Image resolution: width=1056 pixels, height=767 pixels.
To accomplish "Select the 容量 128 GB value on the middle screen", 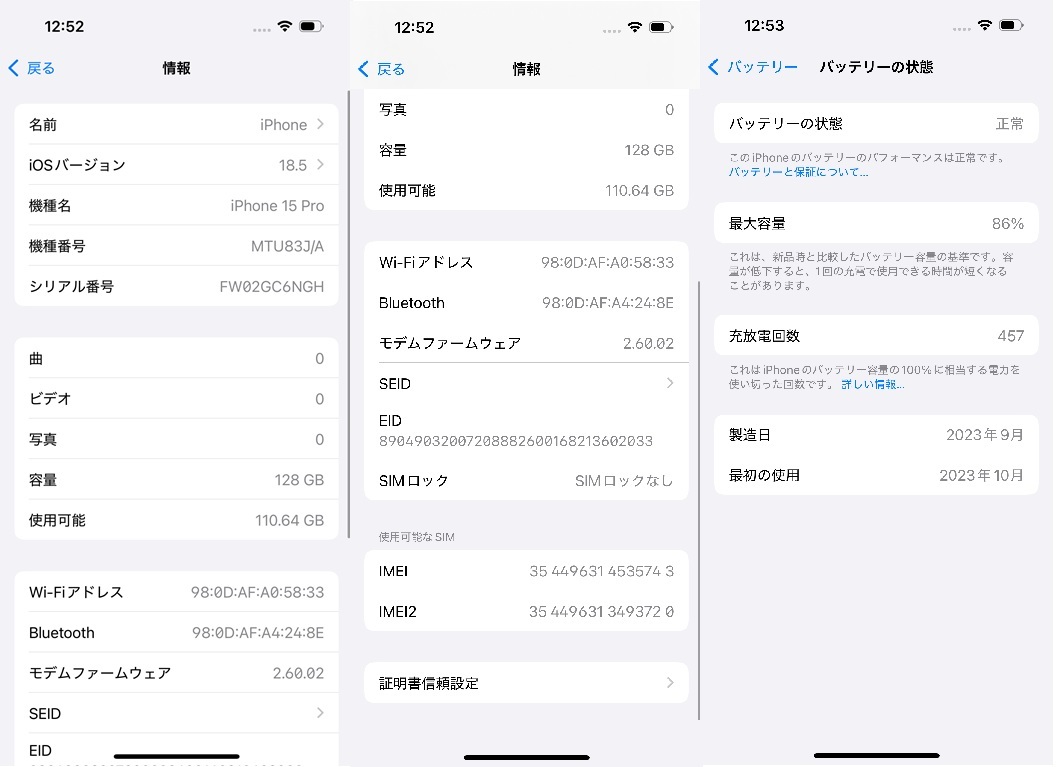I will [x=649, y=149].
